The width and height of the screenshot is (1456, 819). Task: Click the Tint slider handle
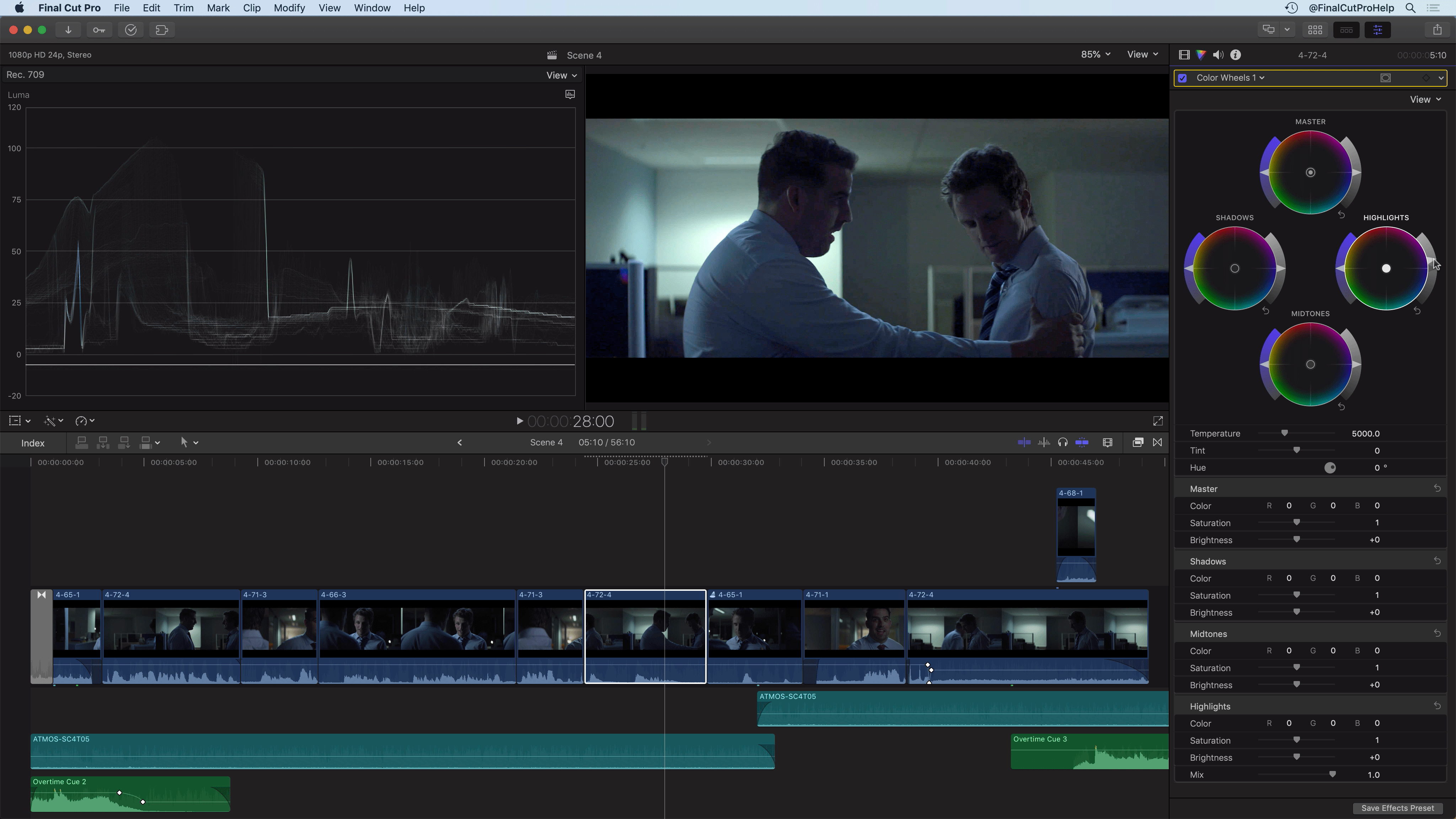[x=1297, y=450]
